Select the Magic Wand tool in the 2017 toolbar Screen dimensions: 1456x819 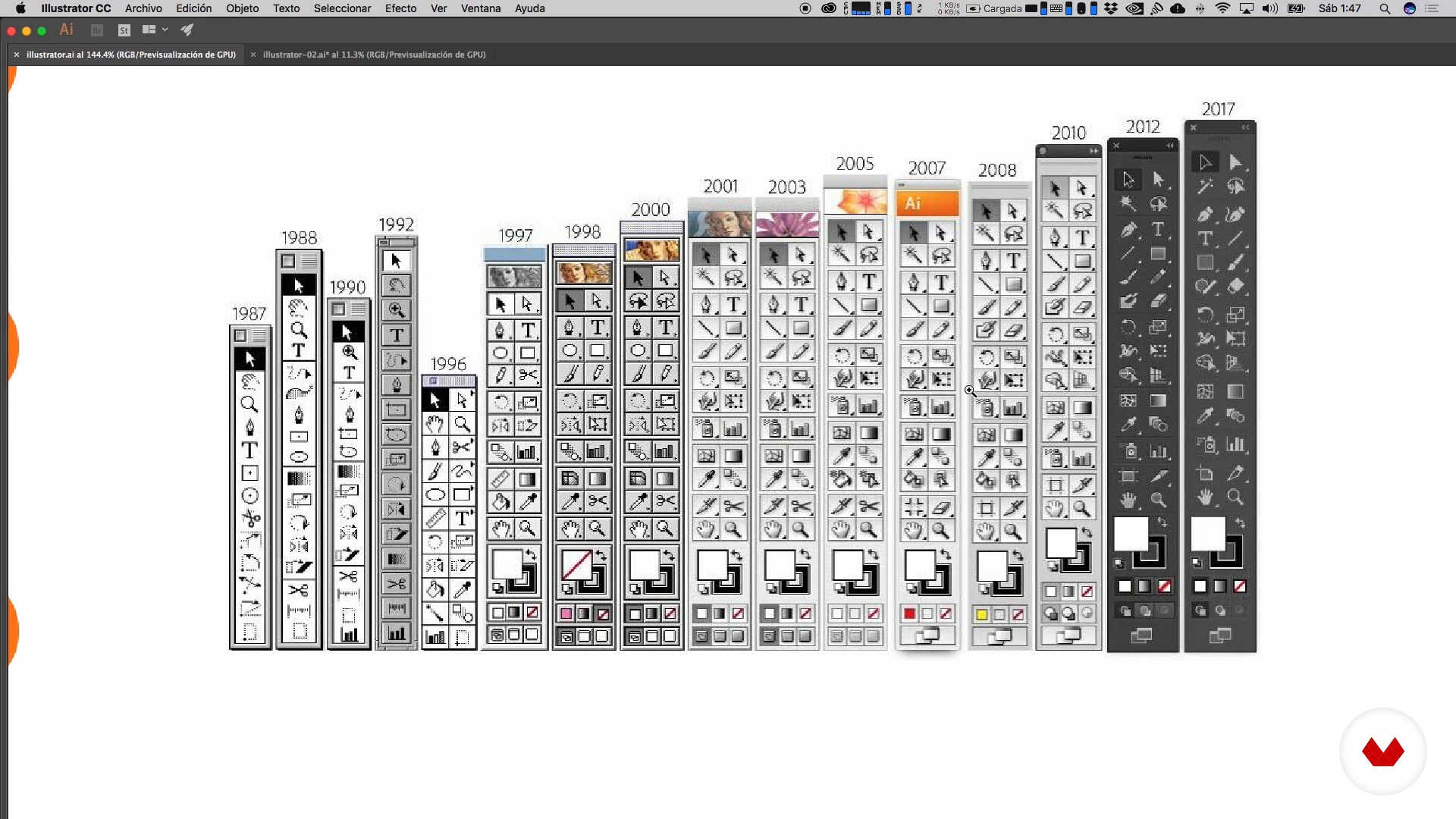(x=1205, y=186)
